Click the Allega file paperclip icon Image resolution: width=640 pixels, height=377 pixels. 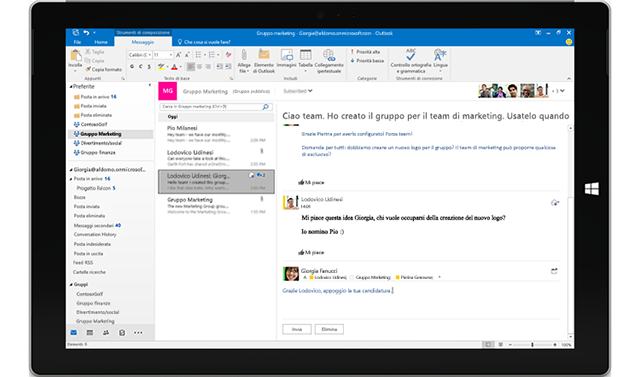(x=244, y=55)
